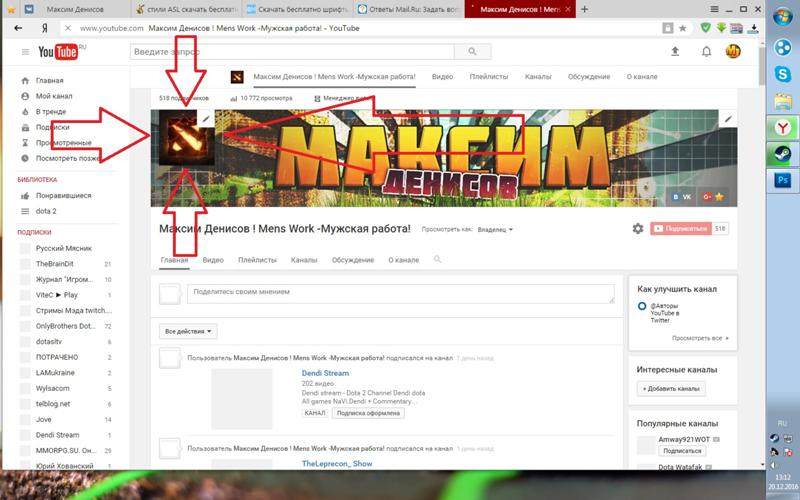The height and width of the screenshot is (500, 800).
Task: Open 'Все действия' dropdown
Action: (x=188, y=331)
